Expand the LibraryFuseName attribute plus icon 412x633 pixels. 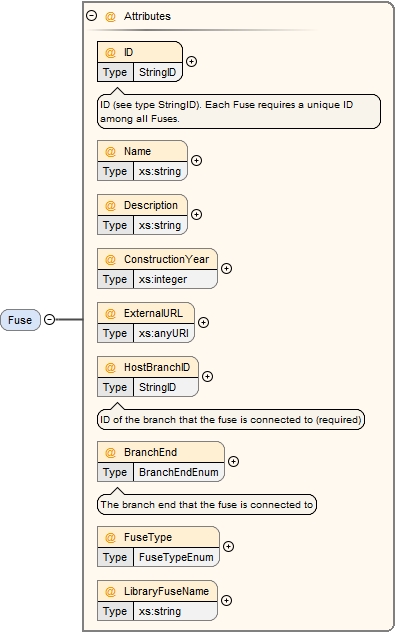coord(226,600)
